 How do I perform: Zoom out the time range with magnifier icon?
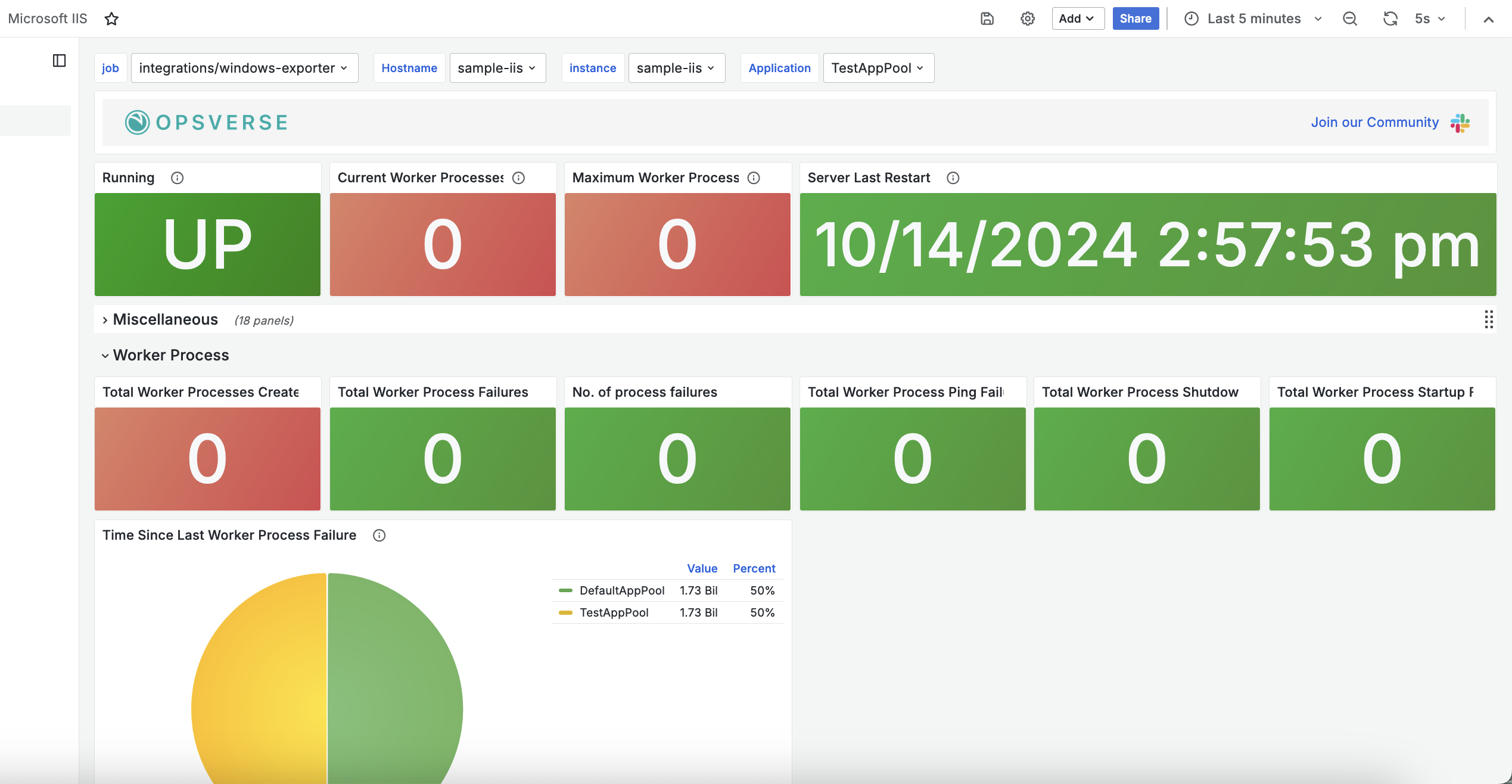point(1350,18)
